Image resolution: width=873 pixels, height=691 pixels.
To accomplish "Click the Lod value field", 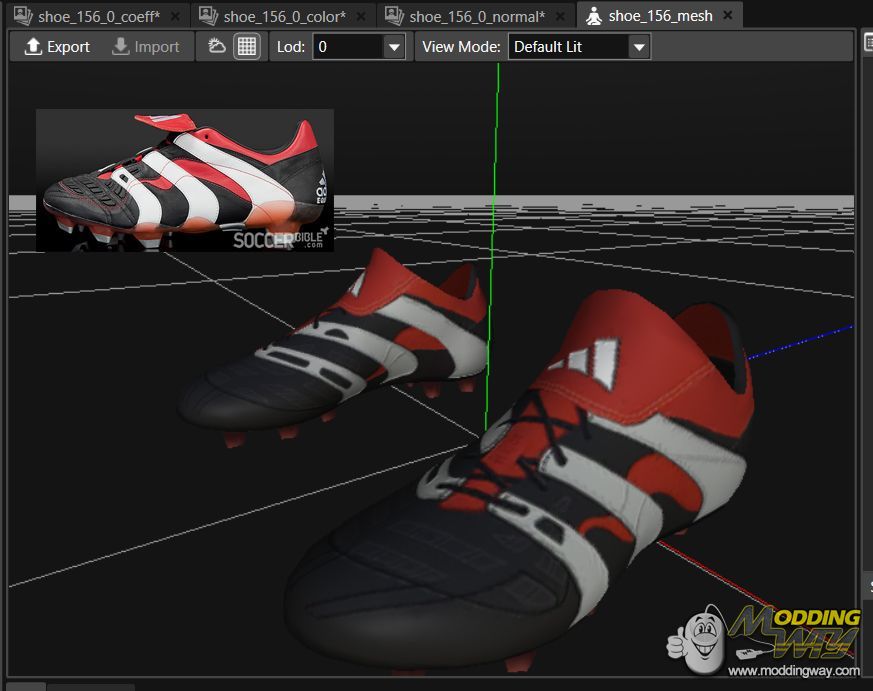I will coord(347,47).
